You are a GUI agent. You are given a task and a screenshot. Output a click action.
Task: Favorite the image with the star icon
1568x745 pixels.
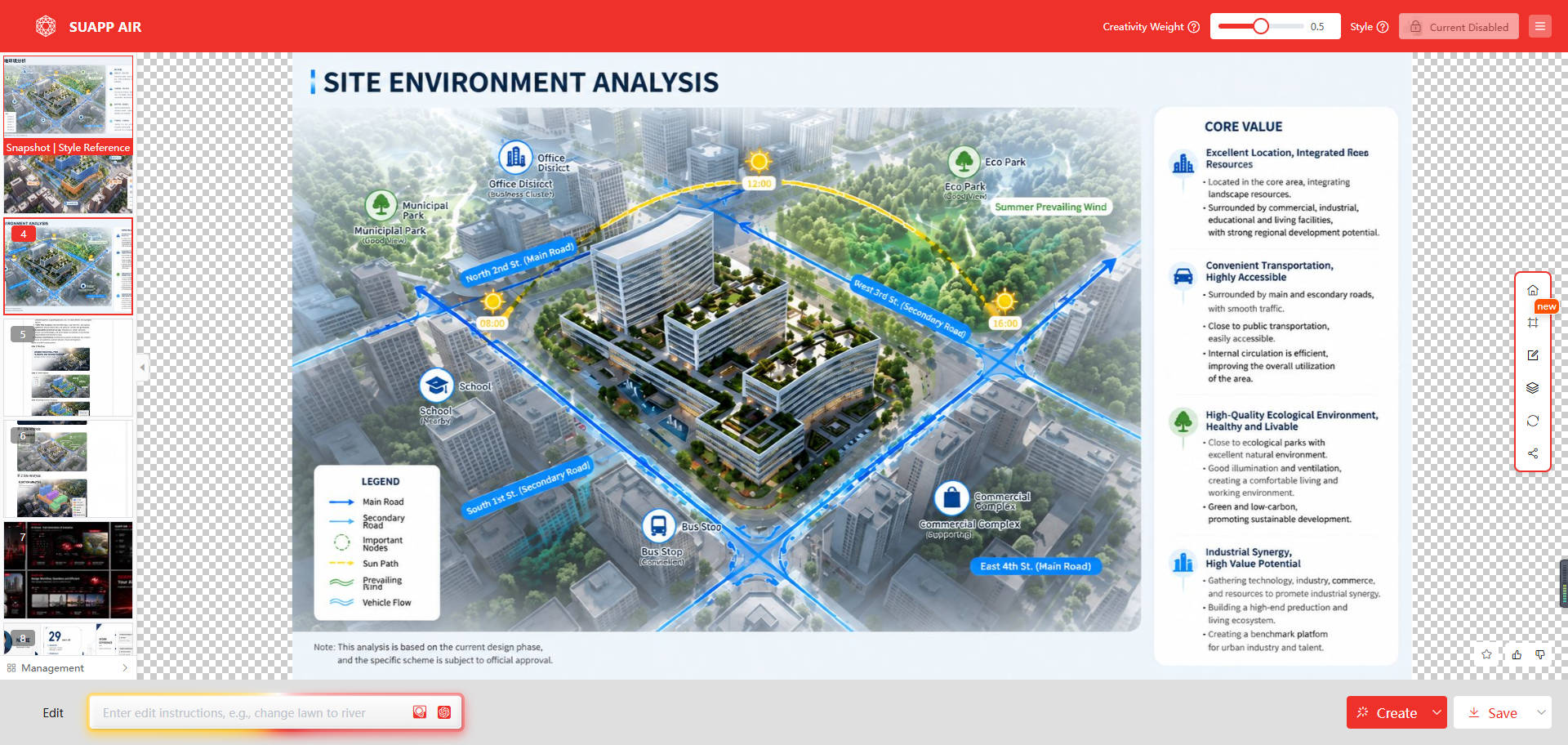click(1486, 654)
